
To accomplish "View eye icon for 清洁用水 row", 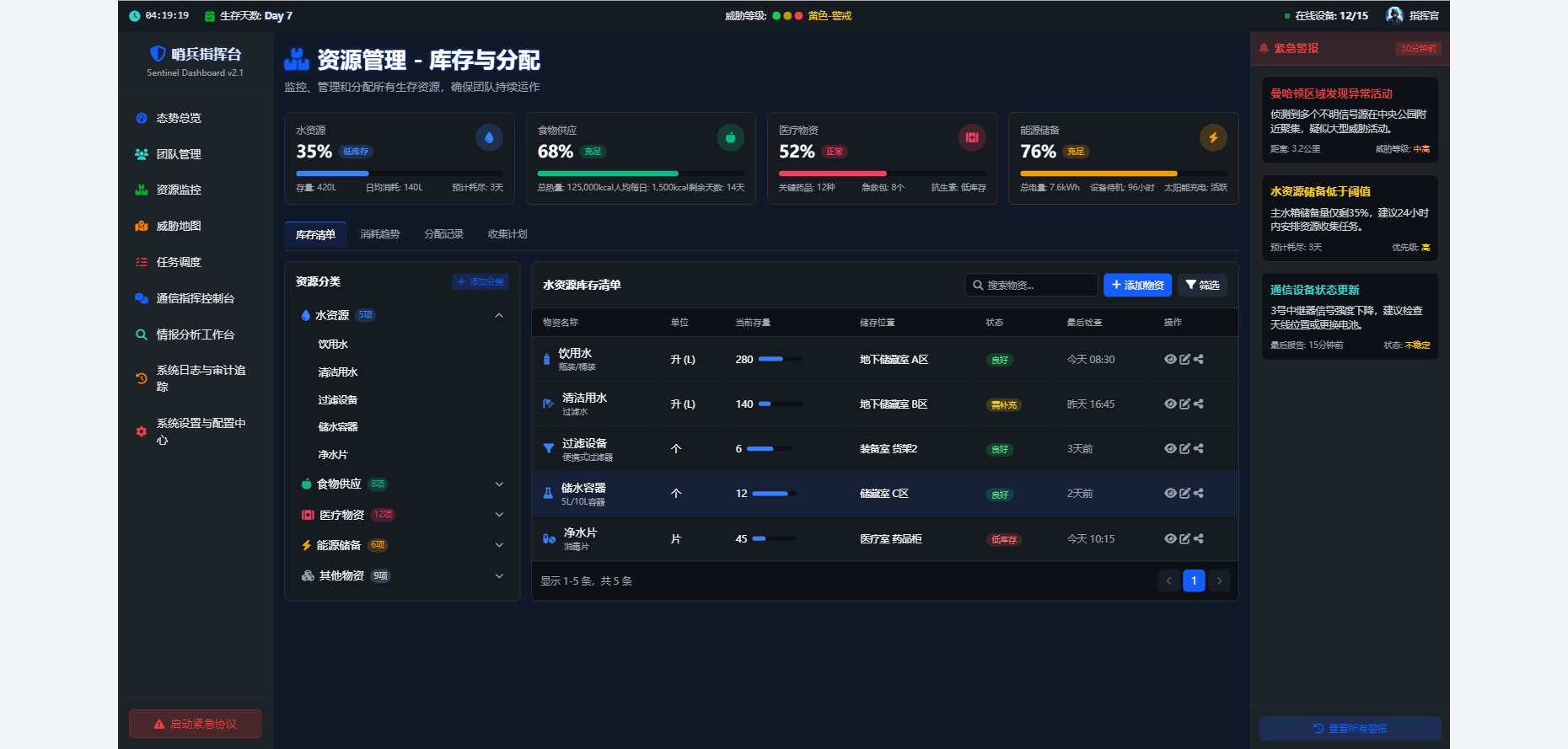I will 1170,404.
